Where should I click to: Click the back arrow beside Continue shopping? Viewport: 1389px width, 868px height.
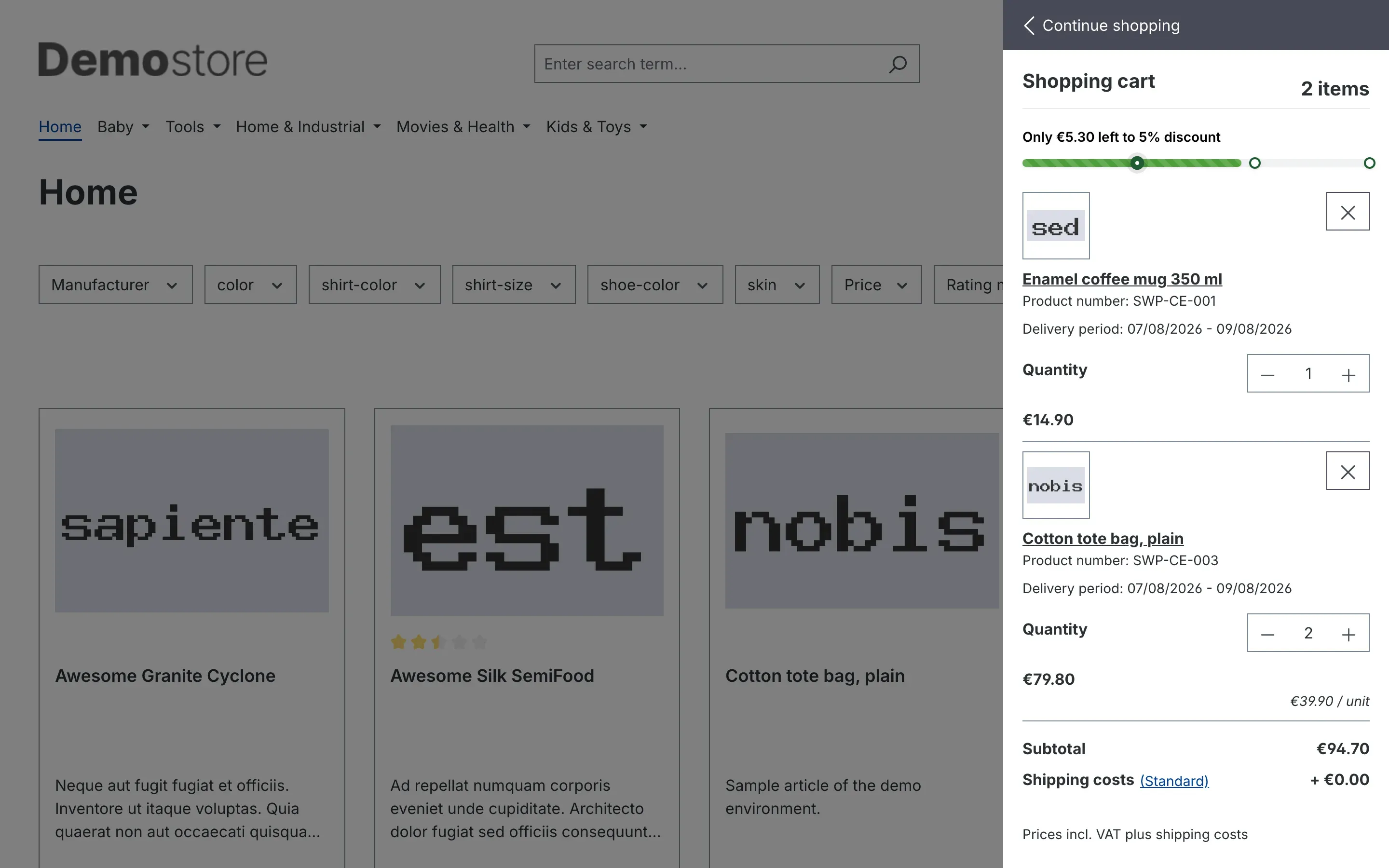click(x=1029, y=25)
